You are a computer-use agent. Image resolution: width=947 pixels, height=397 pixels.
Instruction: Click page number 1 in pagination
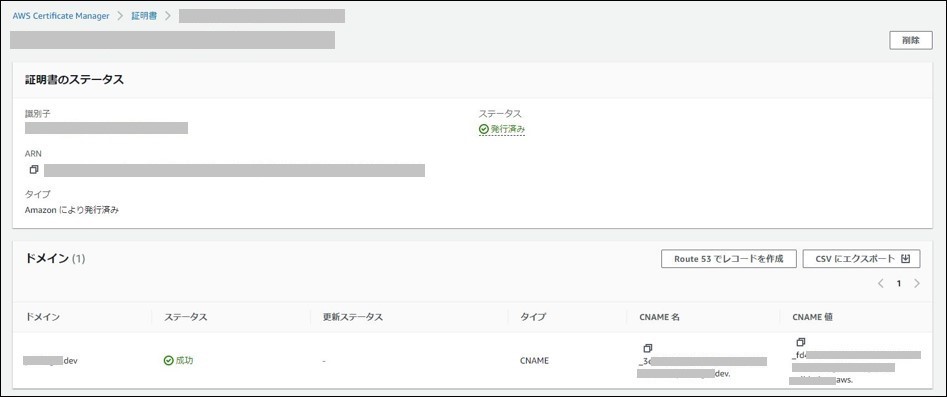[899, 283]
